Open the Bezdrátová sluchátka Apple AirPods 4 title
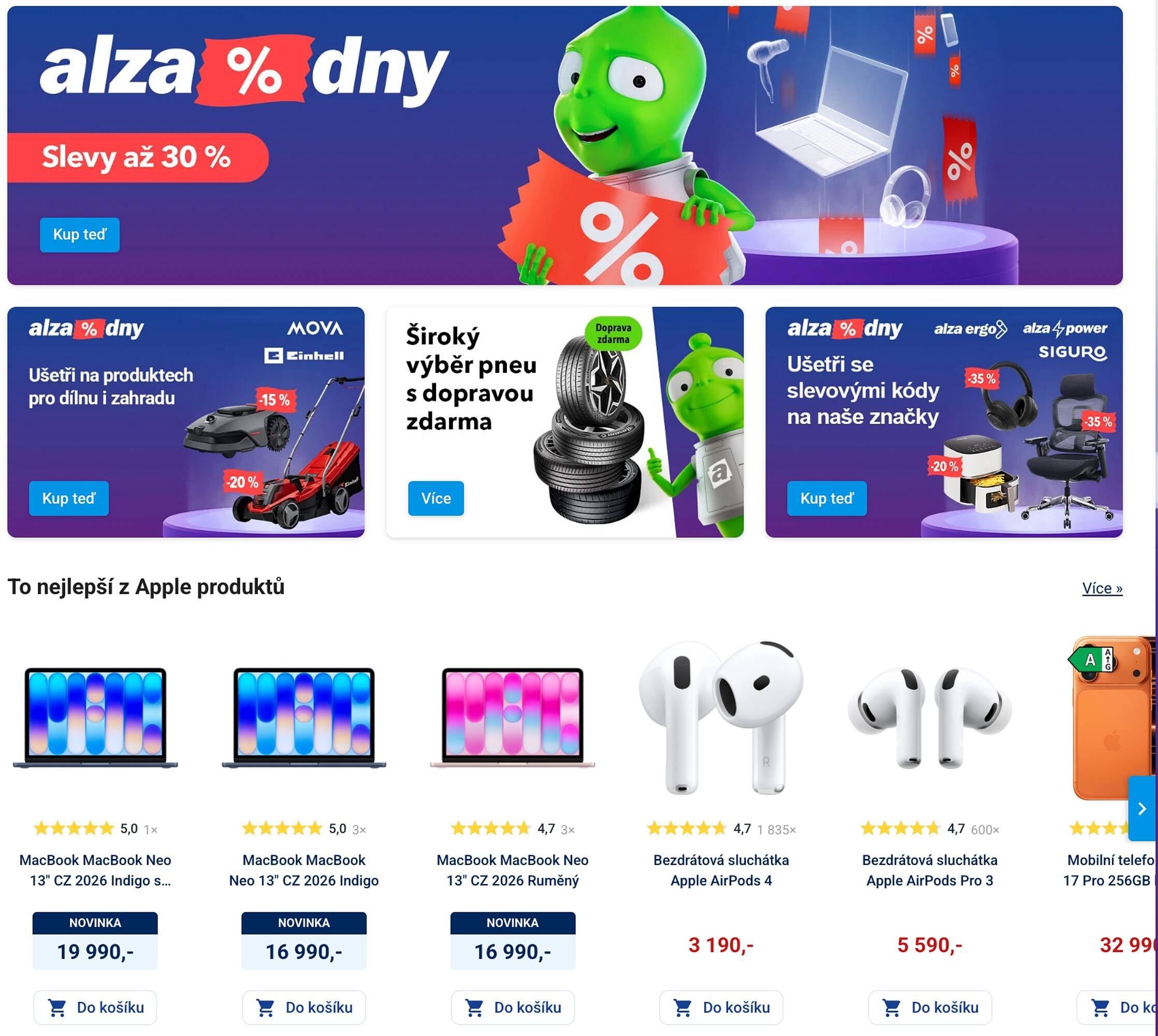 (721, 870)
